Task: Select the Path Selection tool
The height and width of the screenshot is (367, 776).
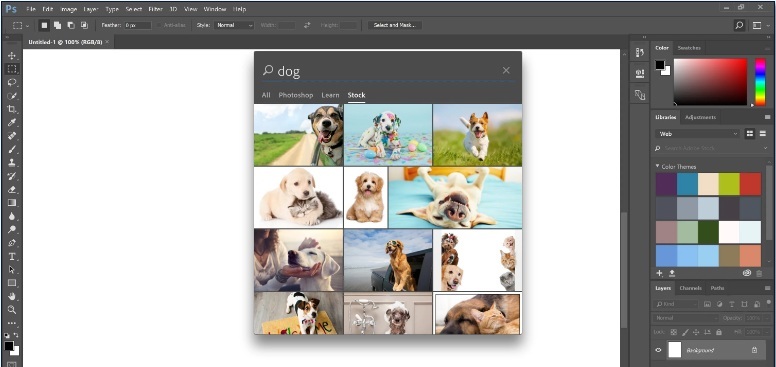Action: (12, 269)
